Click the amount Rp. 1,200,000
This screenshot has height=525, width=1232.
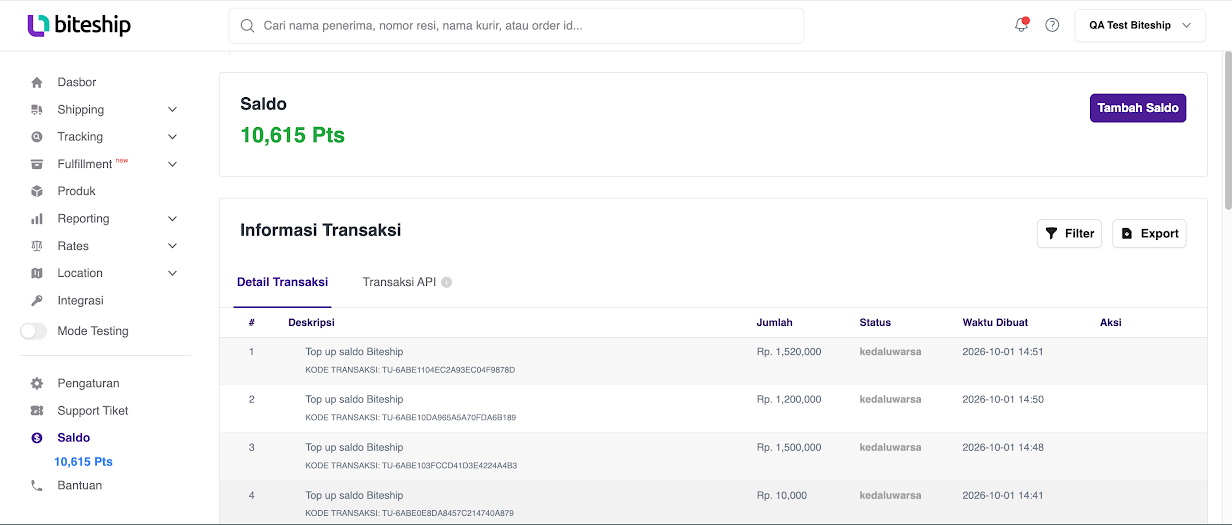[789, 400]
